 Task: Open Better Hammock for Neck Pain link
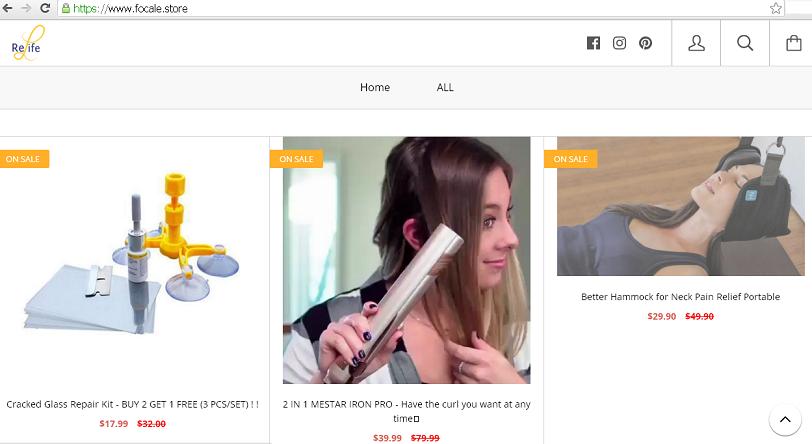680,296
